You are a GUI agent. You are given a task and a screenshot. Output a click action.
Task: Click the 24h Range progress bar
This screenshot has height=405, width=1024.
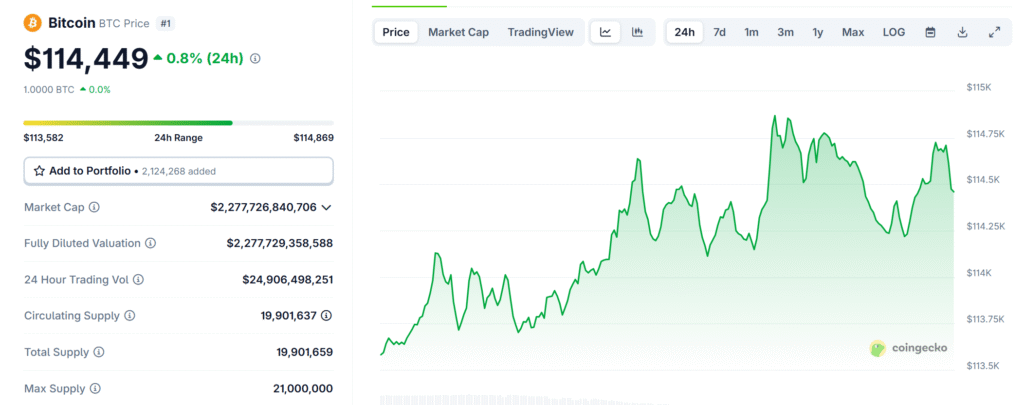coord(178,123)
